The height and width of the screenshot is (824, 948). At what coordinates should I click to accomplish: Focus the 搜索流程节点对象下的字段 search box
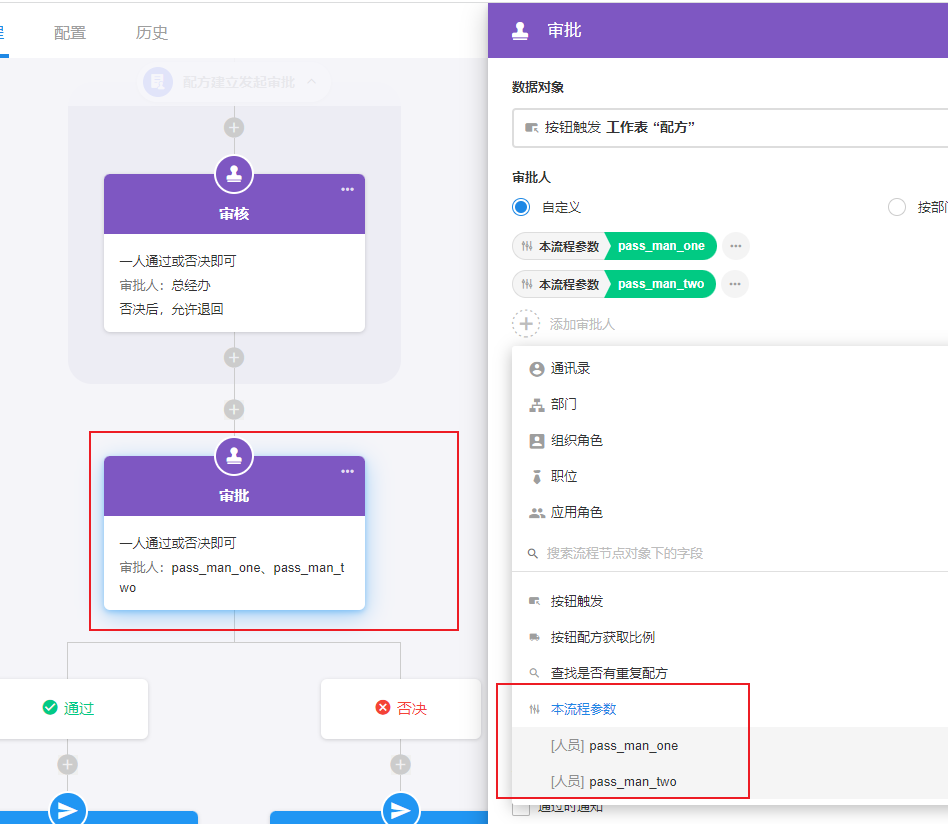pos(730,553)
